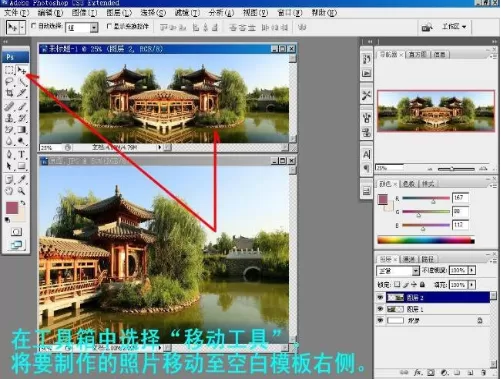Select the Blur tool
The height and width of the screenshot is (379, 501).
click(9, 141)
